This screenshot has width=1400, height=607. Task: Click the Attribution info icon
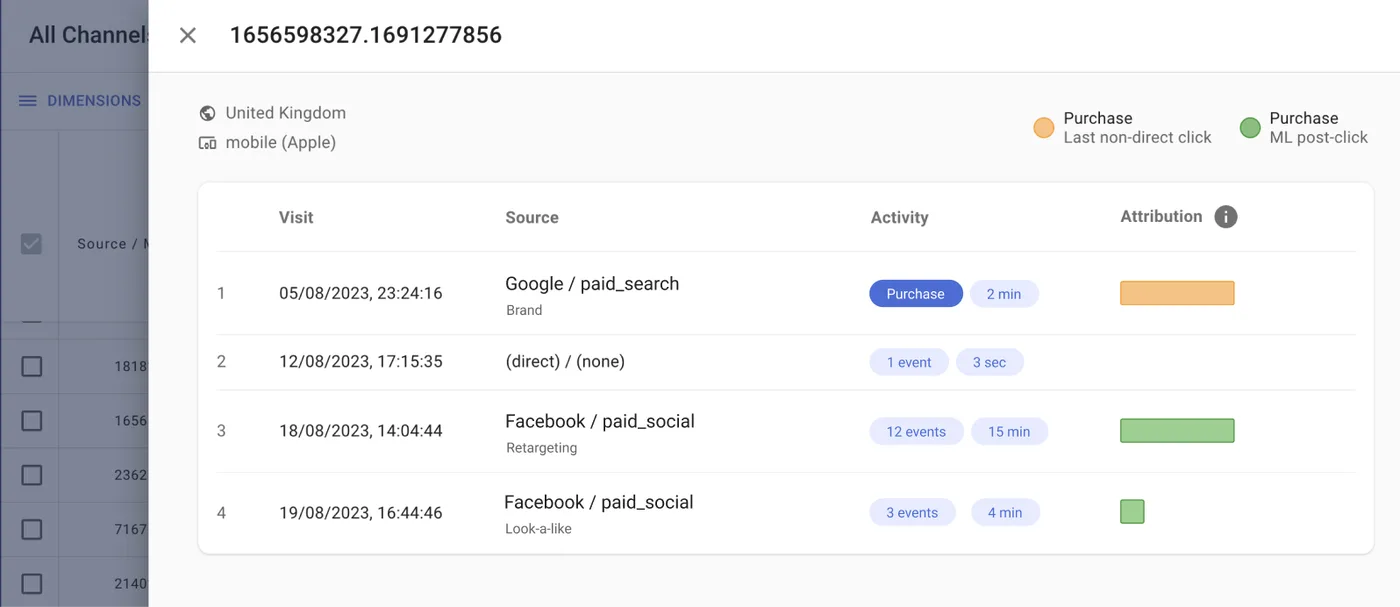(1226, 216)
